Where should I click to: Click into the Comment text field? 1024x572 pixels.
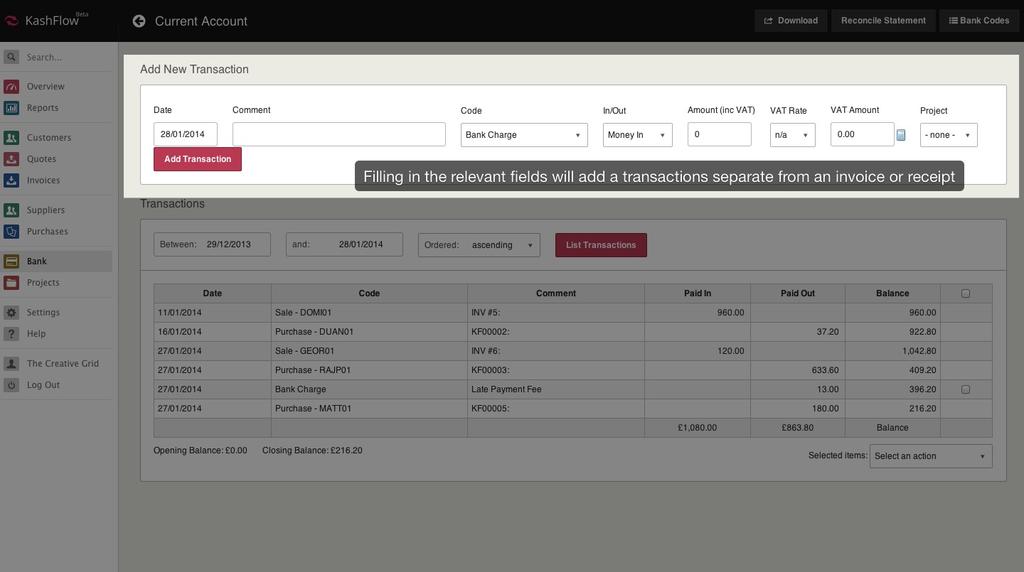[x=339, y=135]
